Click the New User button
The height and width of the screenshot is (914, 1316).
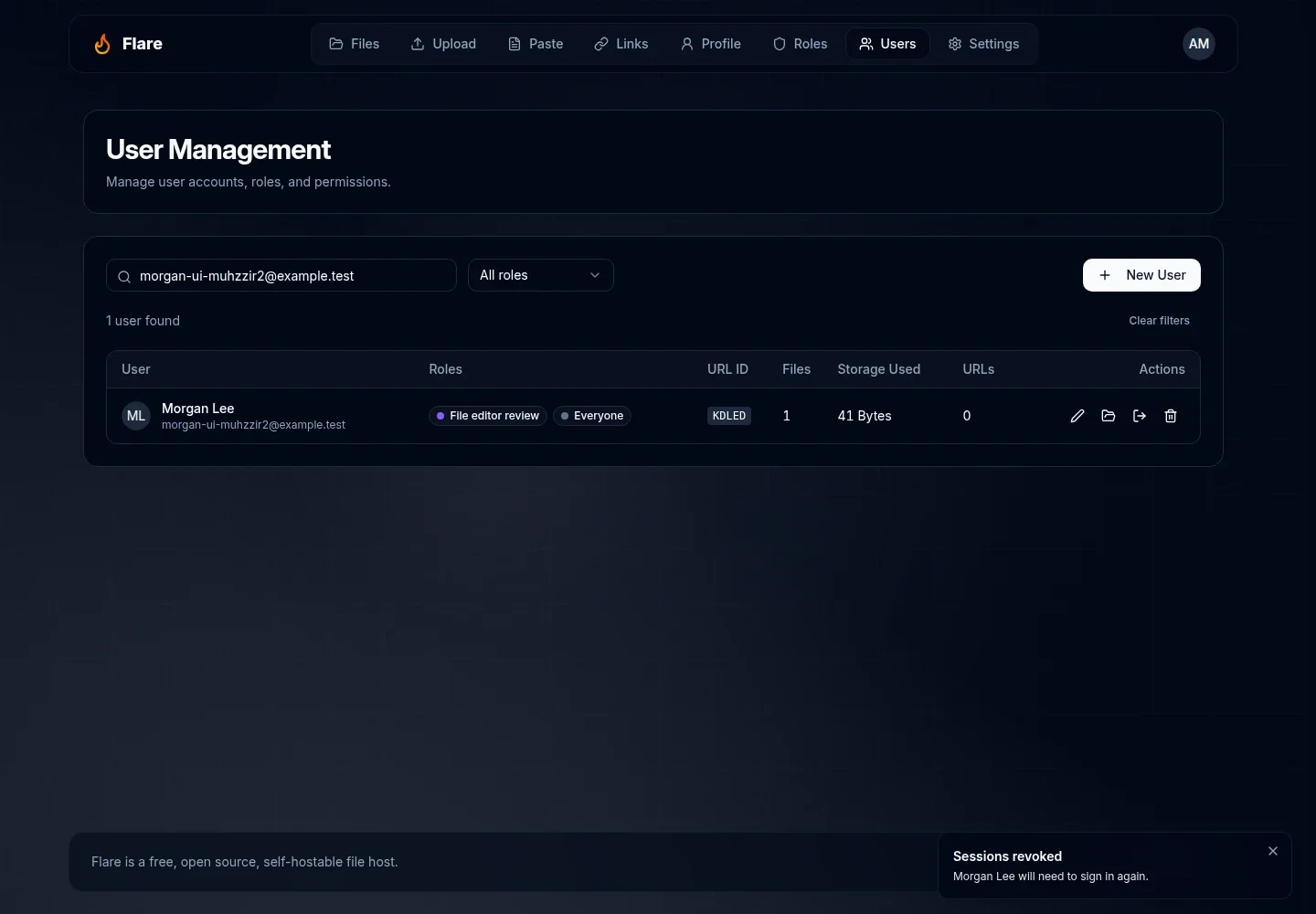[x=1141, y=275]
